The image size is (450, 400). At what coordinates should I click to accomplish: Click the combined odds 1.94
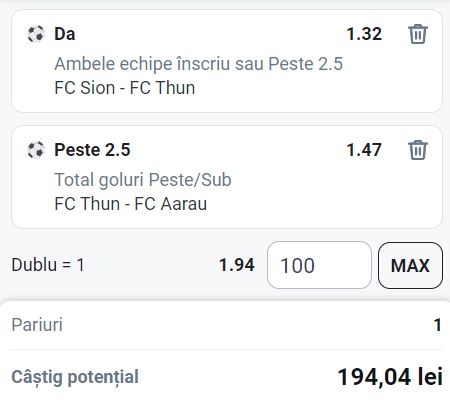(237, 265)
